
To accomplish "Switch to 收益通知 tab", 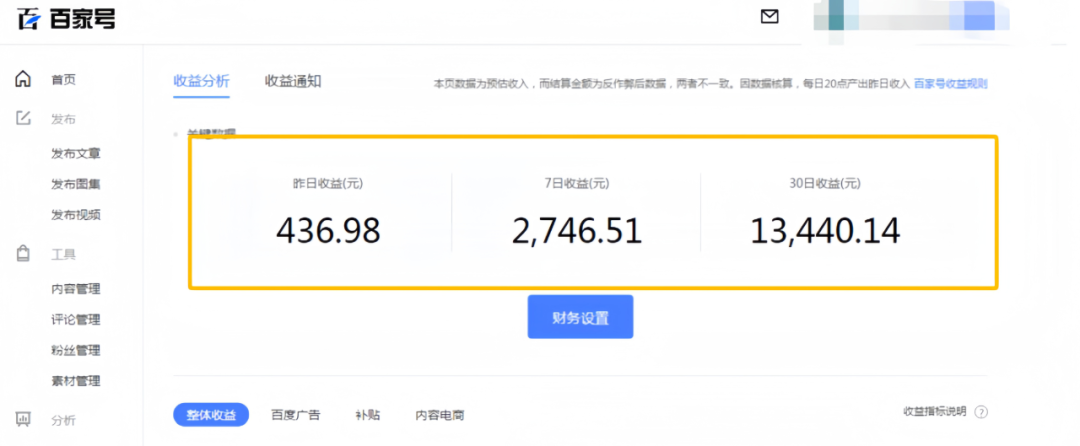I will click(293, 81).
